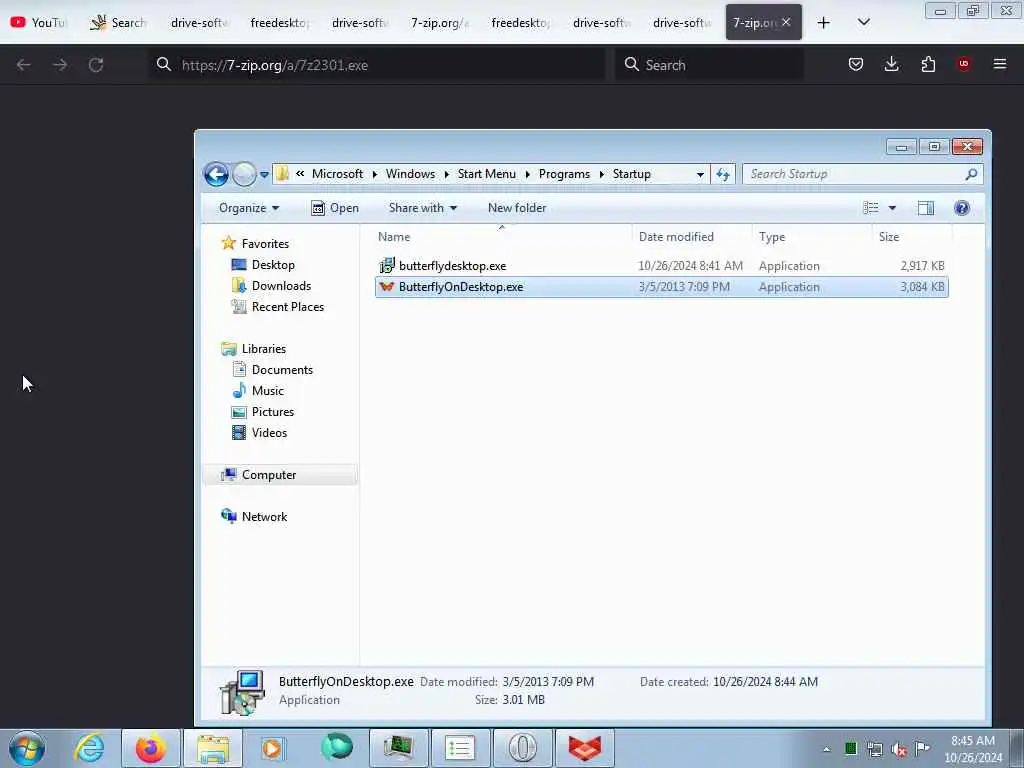Click Programs in the address breadcrumb

564,174
